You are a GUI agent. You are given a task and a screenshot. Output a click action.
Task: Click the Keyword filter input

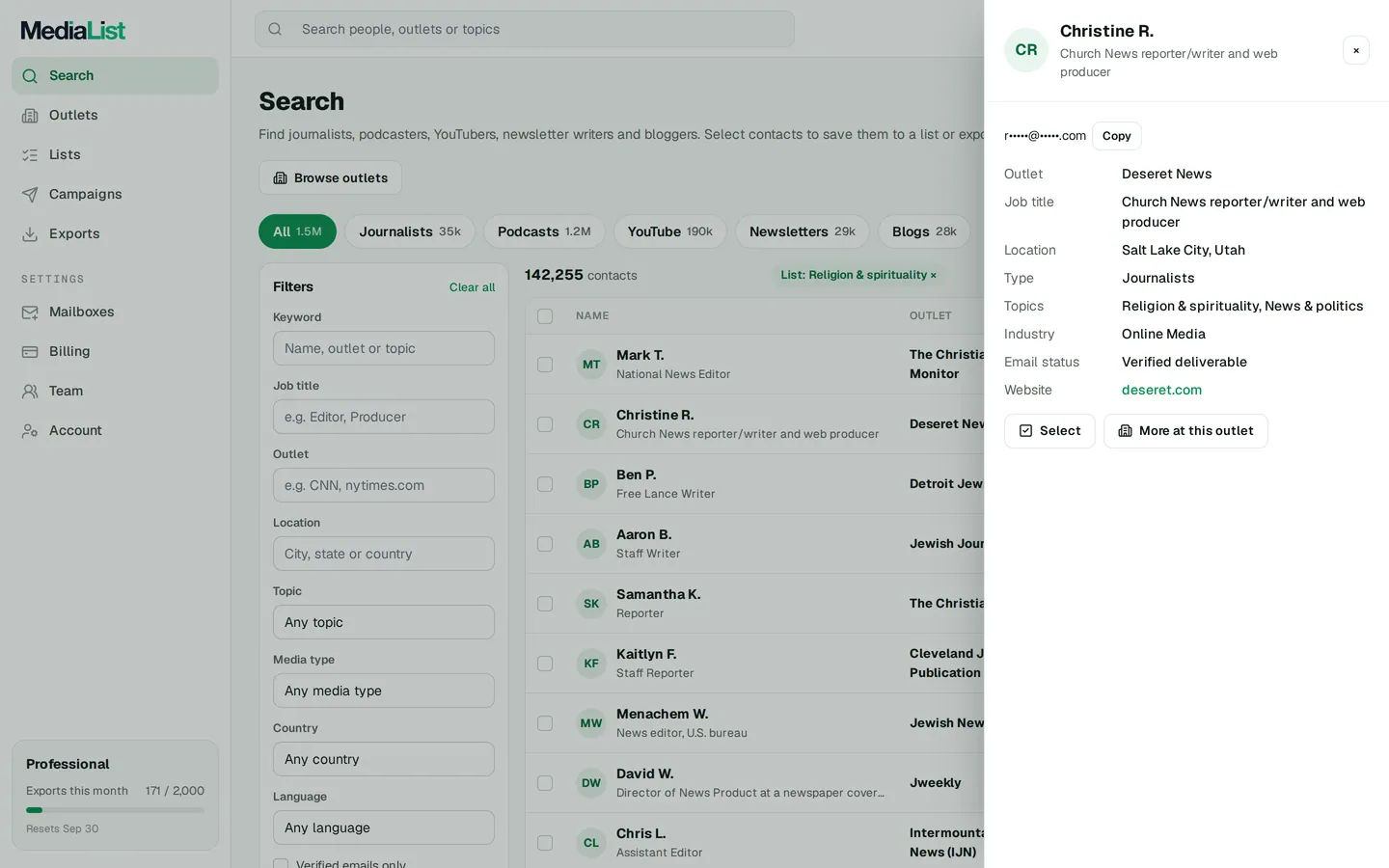click(x=384, y=348)
